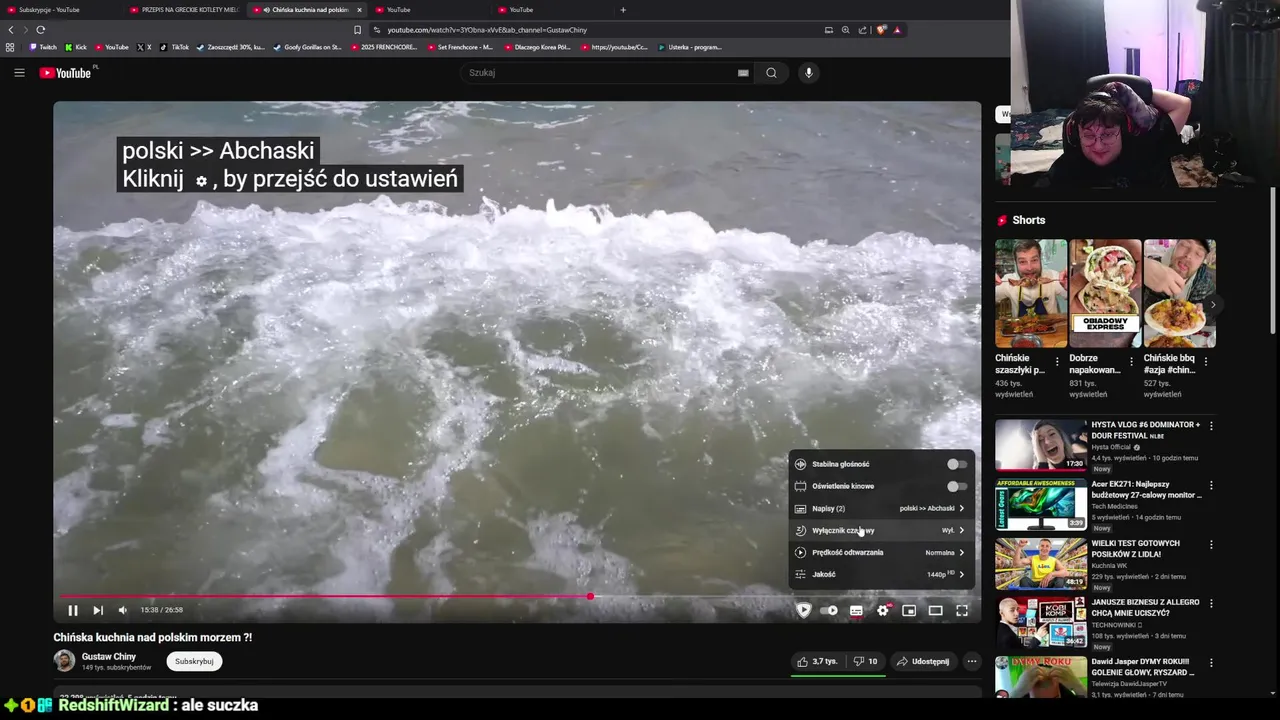This screenshot has width=1280, height=720.
Task: Open Gustaw Chiny channel link
Action: pos(109,657)
